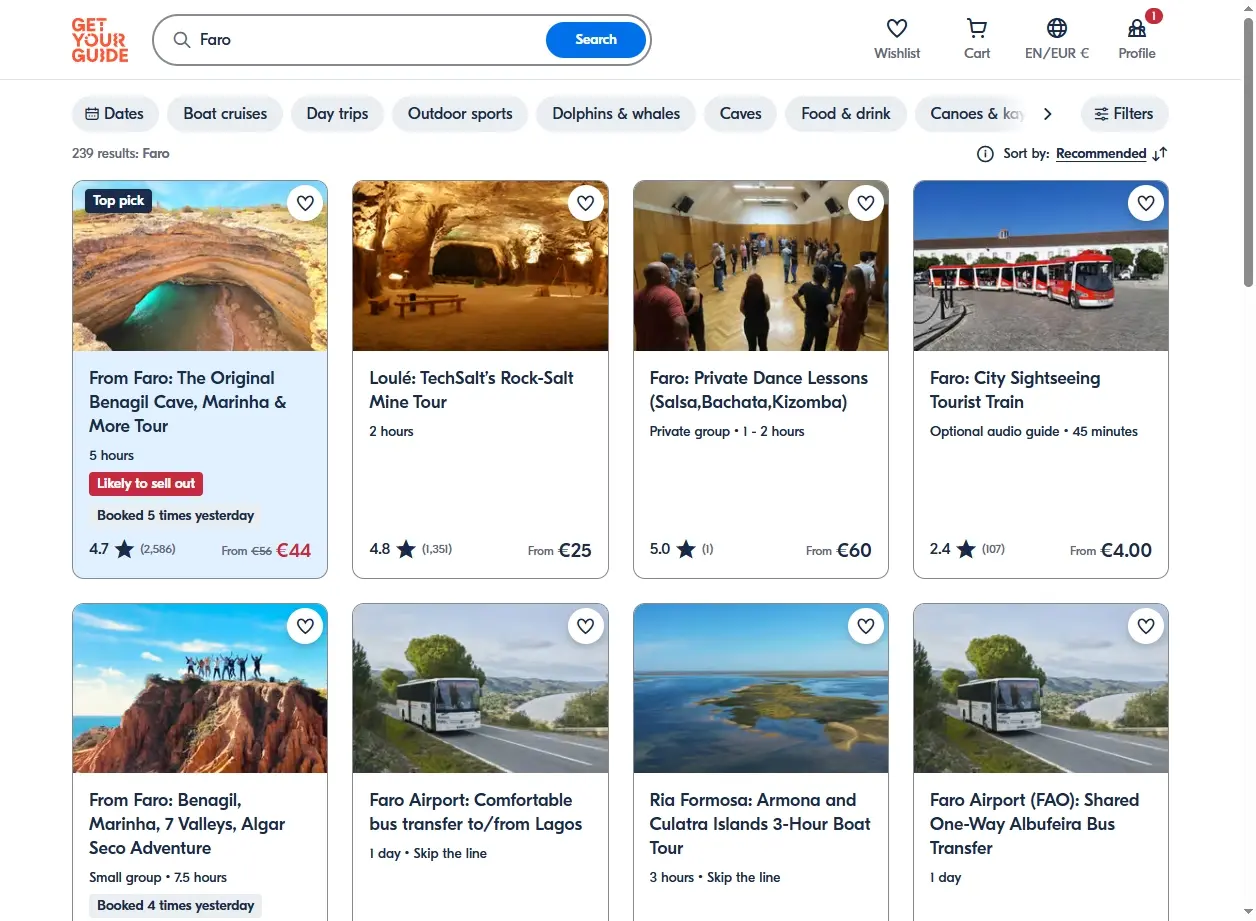Open the Recommended sort dropdown
This screenshot has height=921, width=1256.
[x=1101, y=154]
